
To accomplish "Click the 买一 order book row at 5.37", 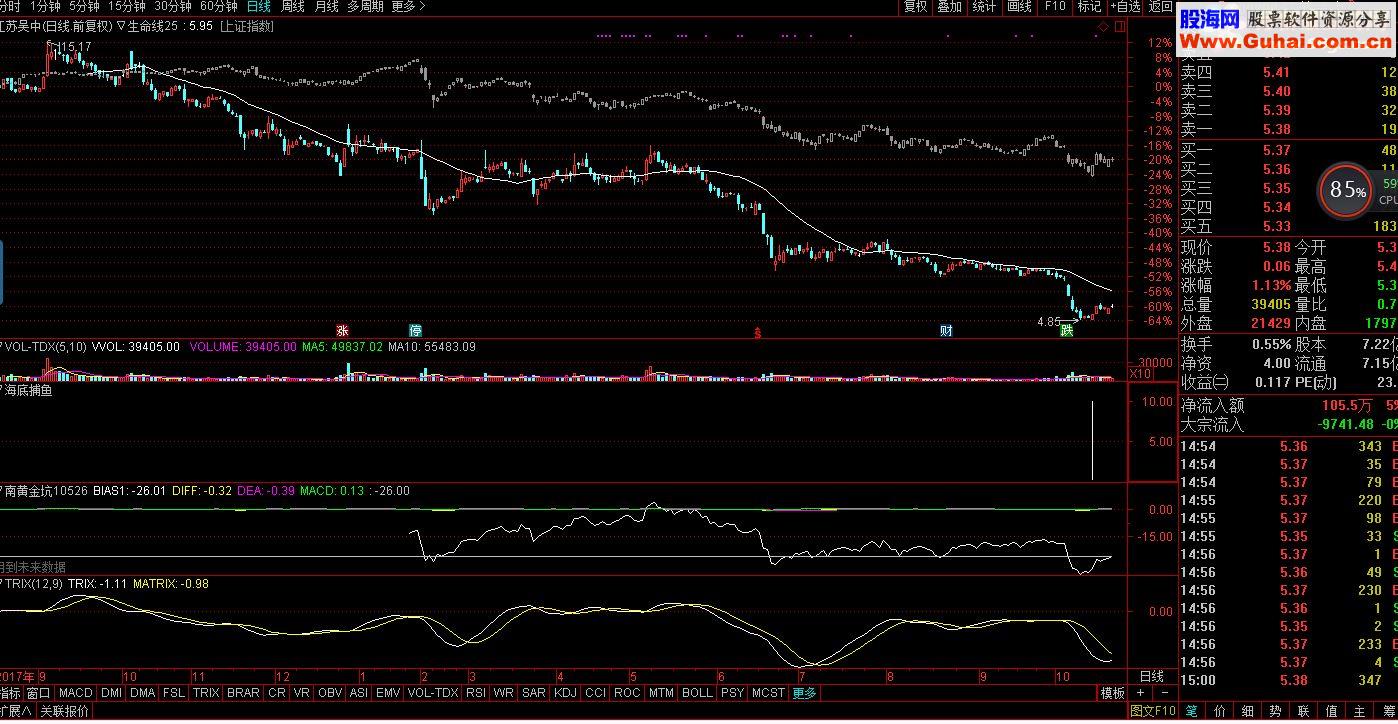I will 1288,150.
